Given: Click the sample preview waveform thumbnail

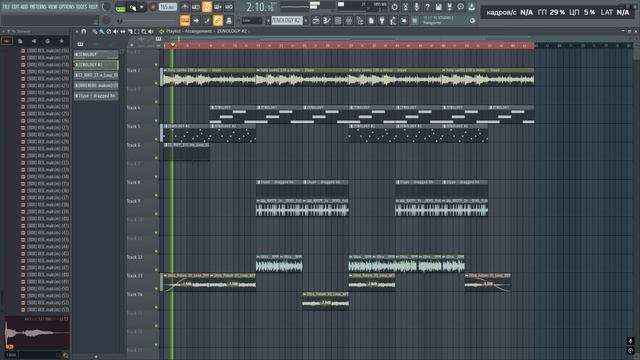Looking at the screenshot, I should 37,333.
